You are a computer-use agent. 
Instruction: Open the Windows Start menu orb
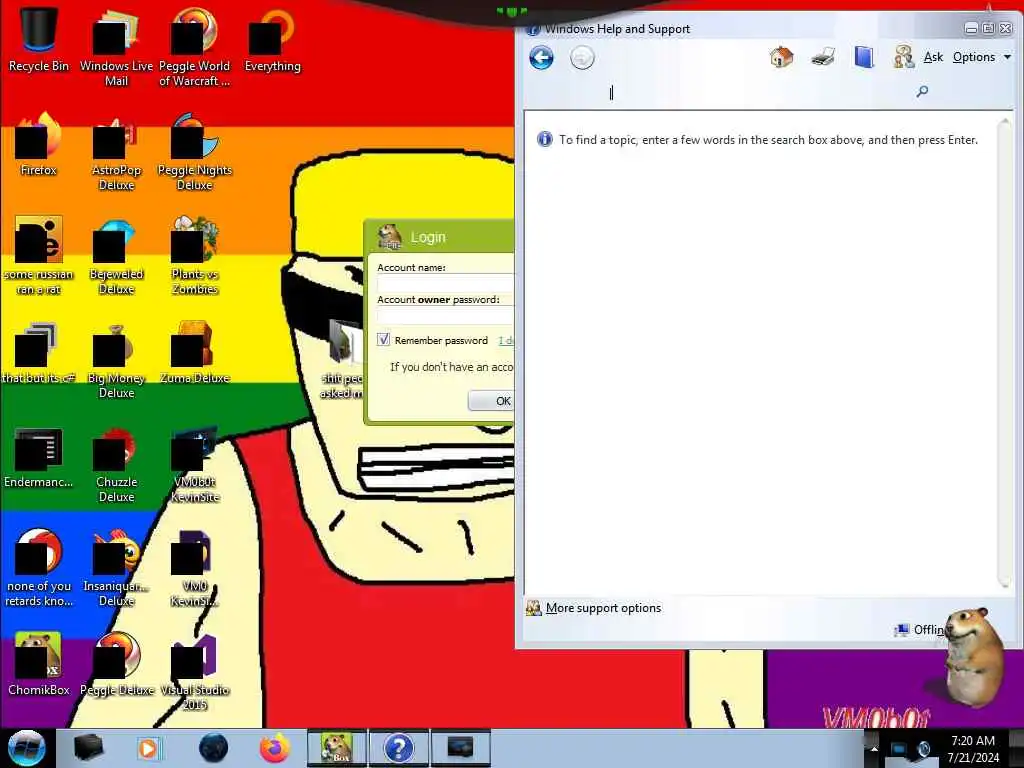tap(27, 748)
